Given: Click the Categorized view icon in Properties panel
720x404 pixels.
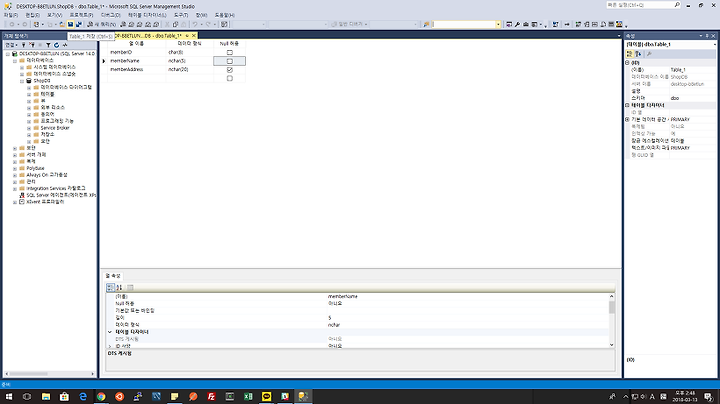Looking at the screenshot, I should 630,54.
